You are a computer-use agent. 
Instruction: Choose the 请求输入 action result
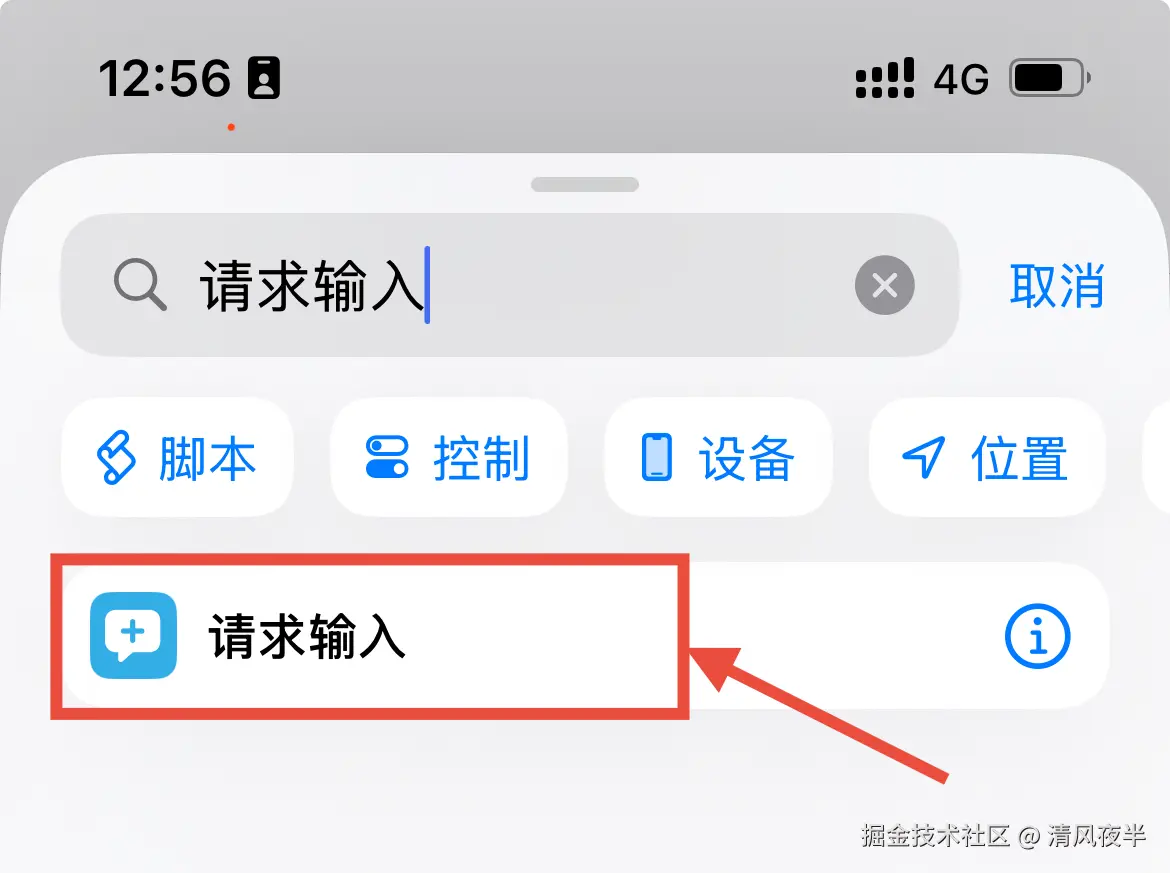point(586,635)
